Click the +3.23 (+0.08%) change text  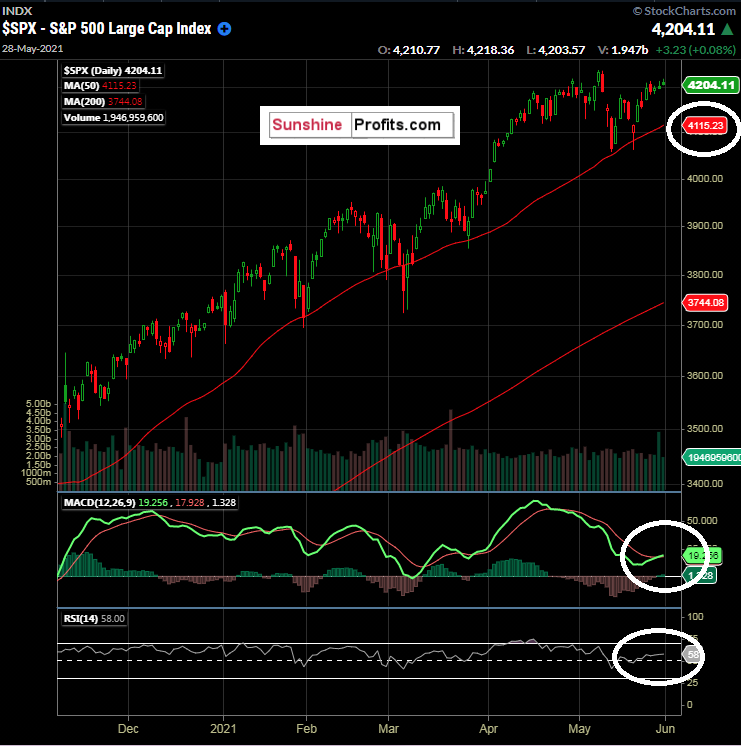(x=696, y=50)
